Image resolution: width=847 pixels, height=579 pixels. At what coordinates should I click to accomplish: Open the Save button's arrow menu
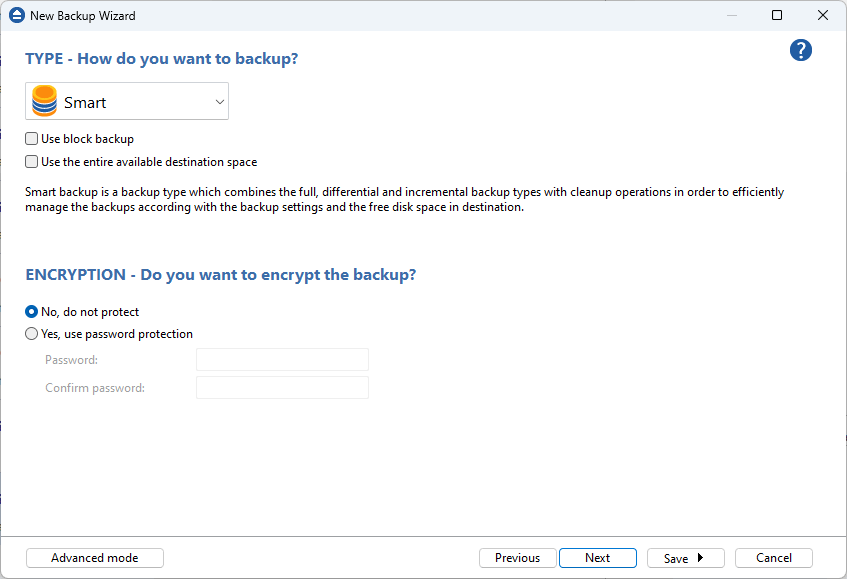[x=700, y=558]
